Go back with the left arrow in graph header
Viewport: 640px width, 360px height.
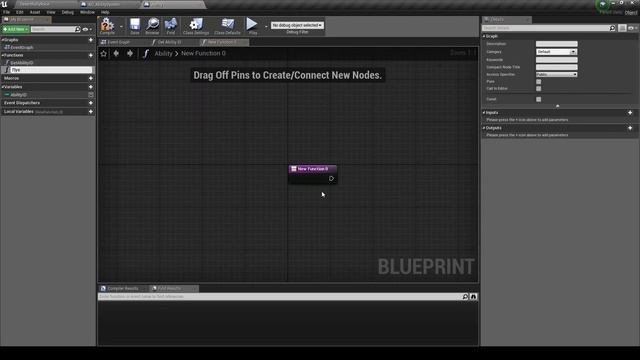(116, 53)
